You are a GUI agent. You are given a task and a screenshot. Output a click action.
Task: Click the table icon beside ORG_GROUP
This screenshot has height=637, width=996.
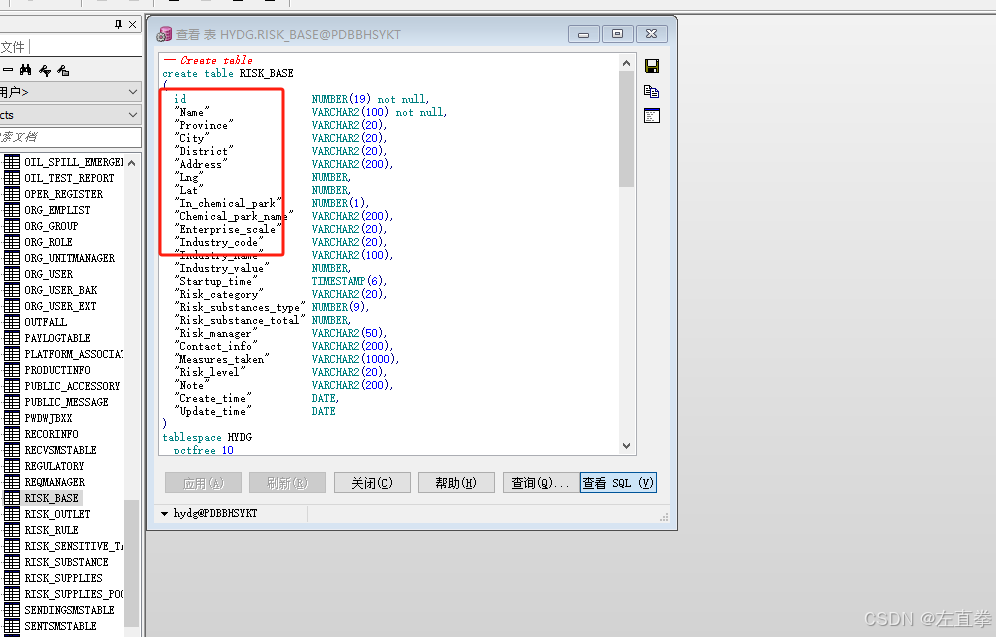12,225
